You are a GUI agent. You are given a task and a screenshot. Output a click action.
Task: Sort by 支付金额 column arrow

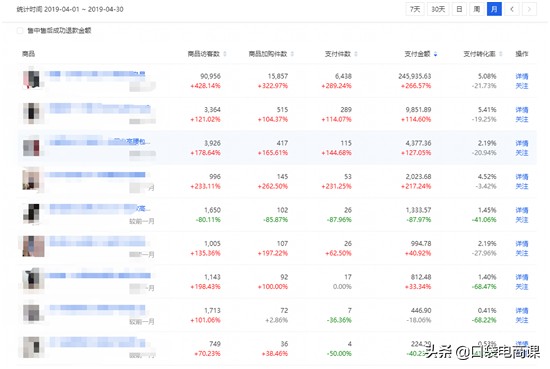point(435,54)
